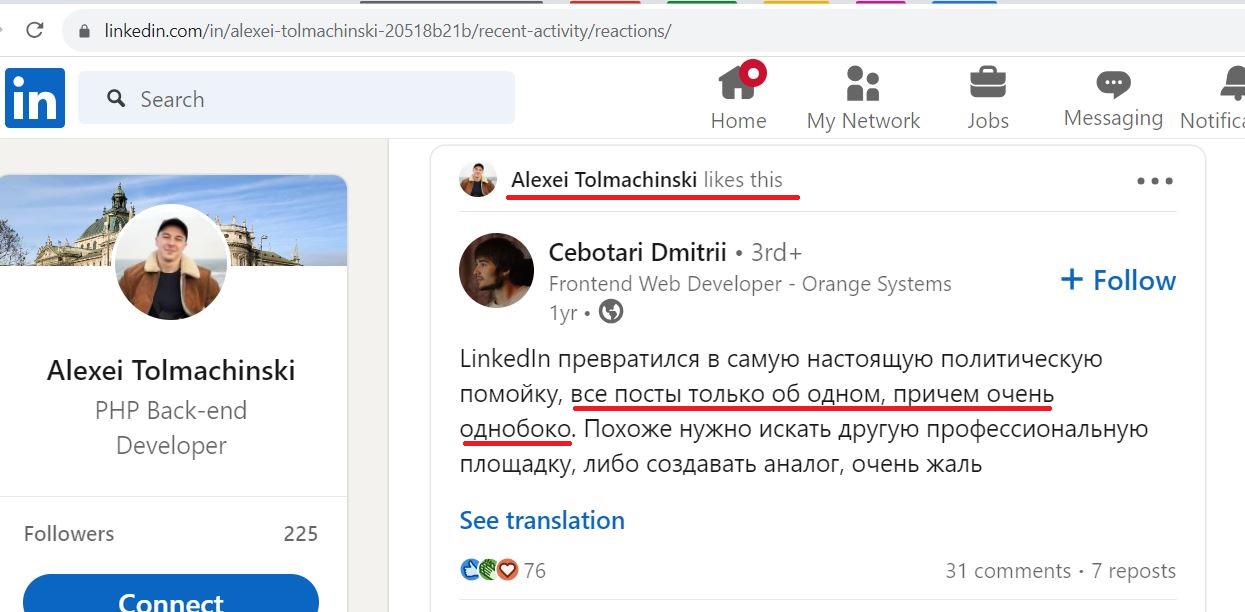The width and height of the screenshot is (1245, 612).
Task: Open the Home tab
Action: (x=738, y=98)
